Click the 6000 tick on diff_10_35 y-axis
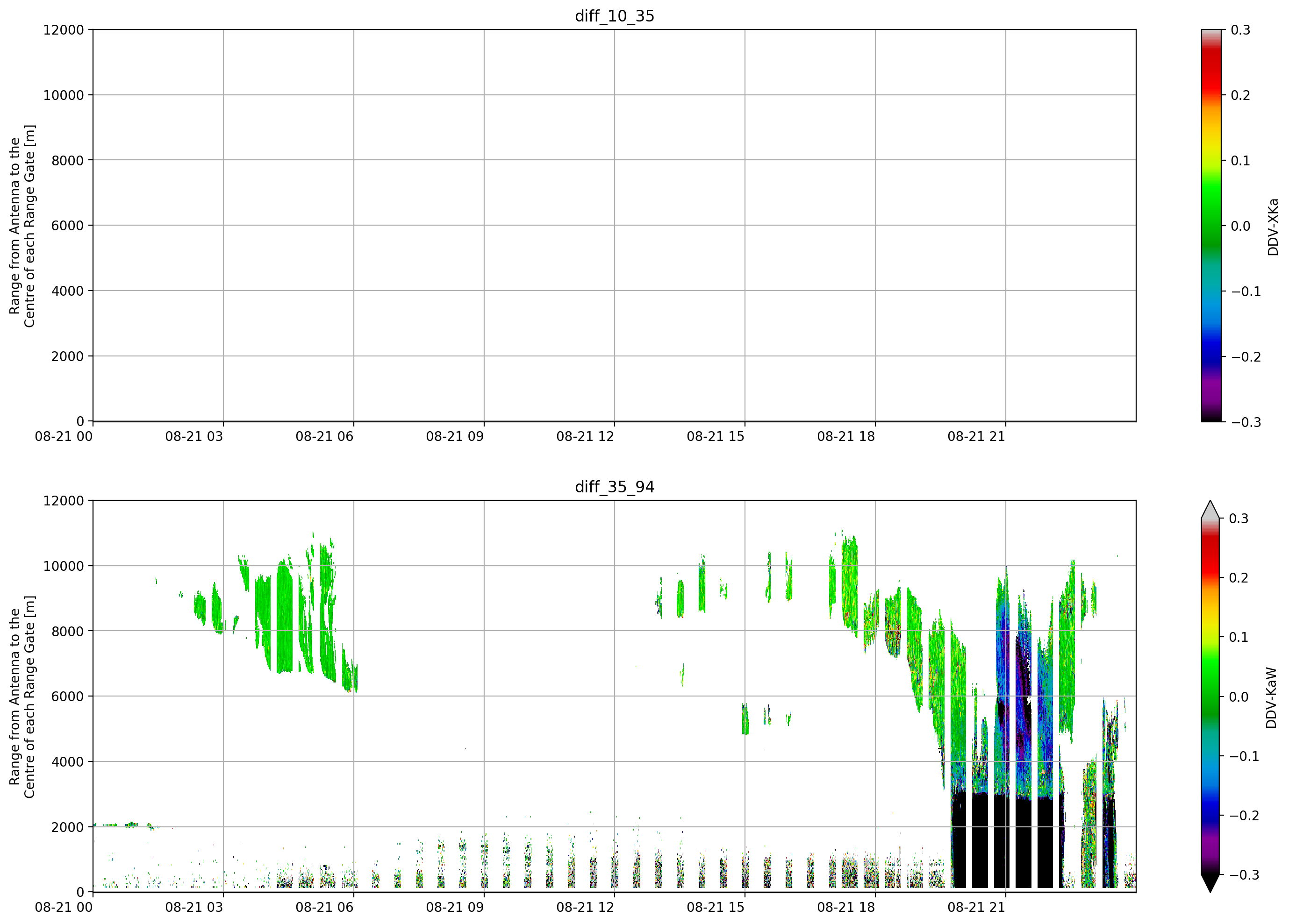Viewport: 1289px width, 924px height. point(68,226)
